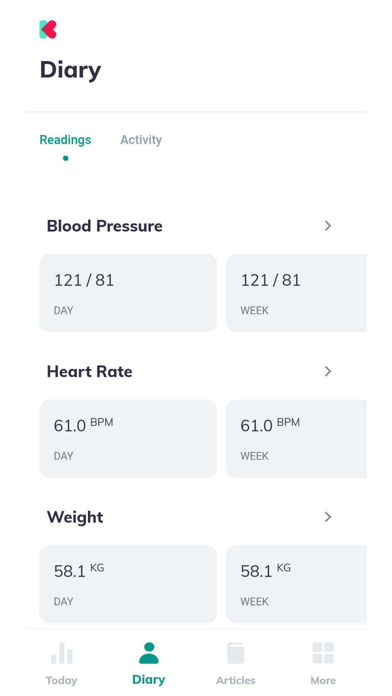The height and width of the screenshot is (696, 392).
Task: Open Blood Pressure DAY card
Action: coord(128,293)
